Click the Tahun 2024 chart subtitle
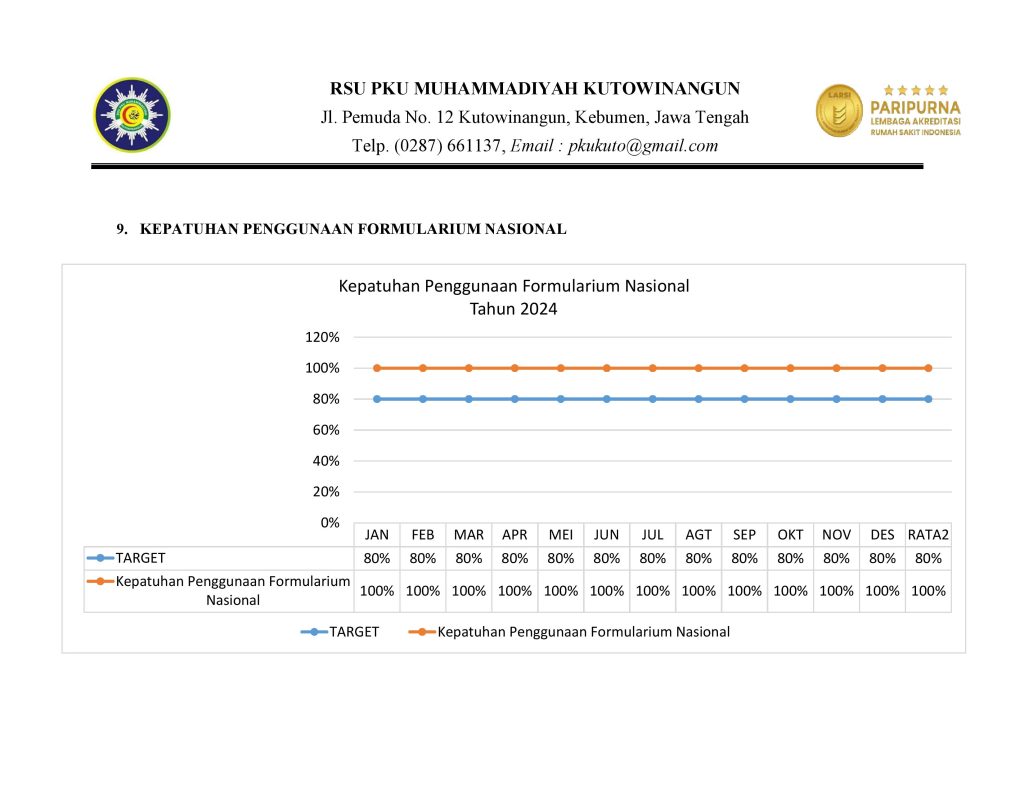The height and width of the screenshot is (791, 1024). [x=513, y=309]
